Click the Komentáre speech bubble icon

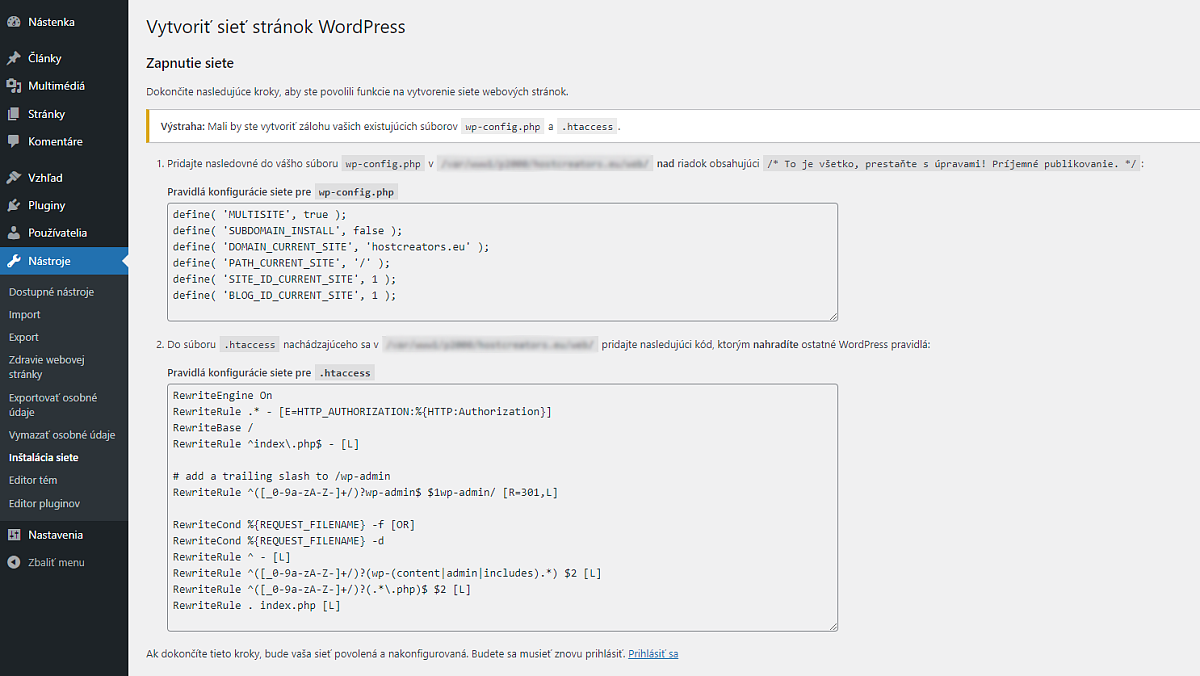(x=14, y=142)
